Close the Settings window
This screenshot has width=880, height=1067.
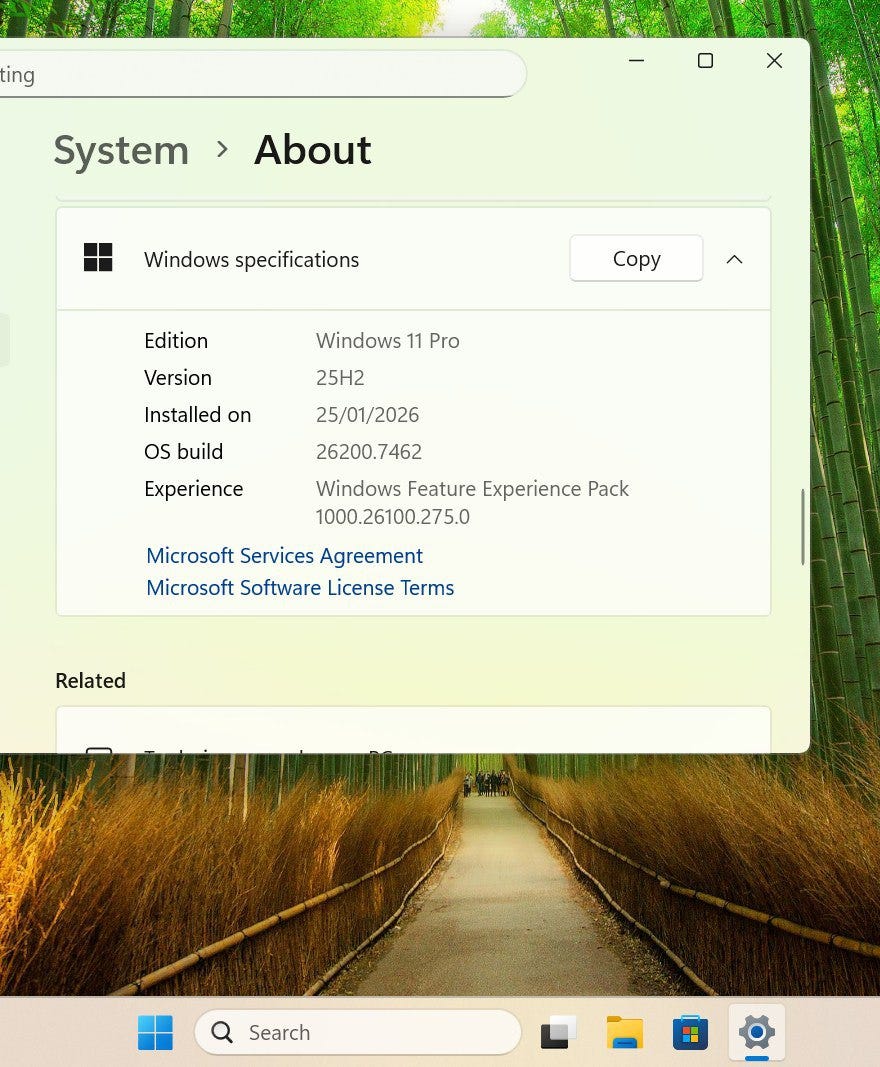pos(775,61)
